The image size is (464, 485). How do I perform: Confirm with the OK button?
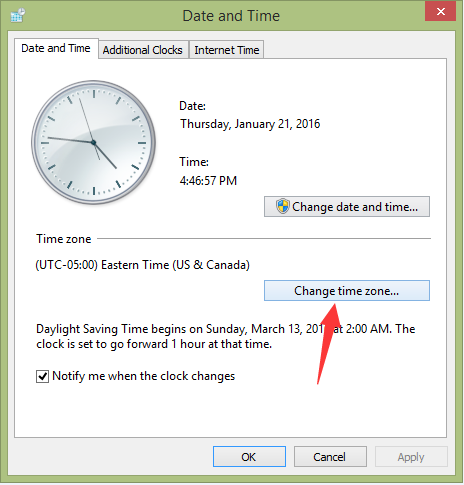pos(249,457)
